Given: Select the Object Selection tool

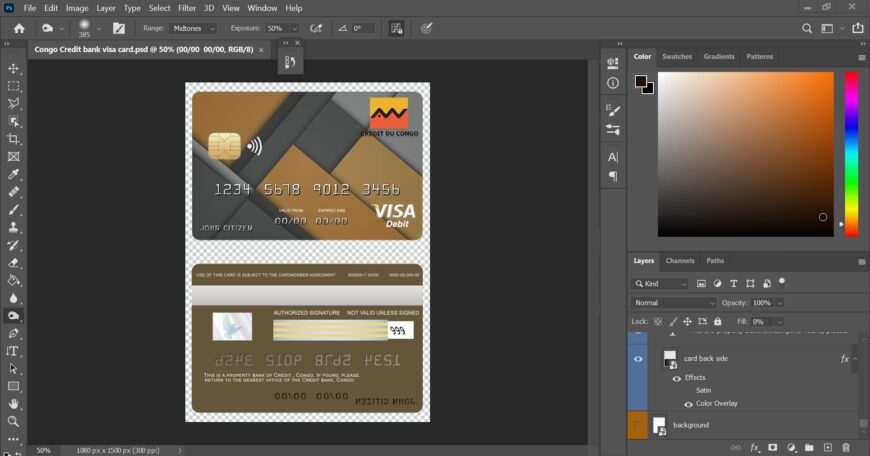Looking at the screenshot, I should (x=13, y=121).
